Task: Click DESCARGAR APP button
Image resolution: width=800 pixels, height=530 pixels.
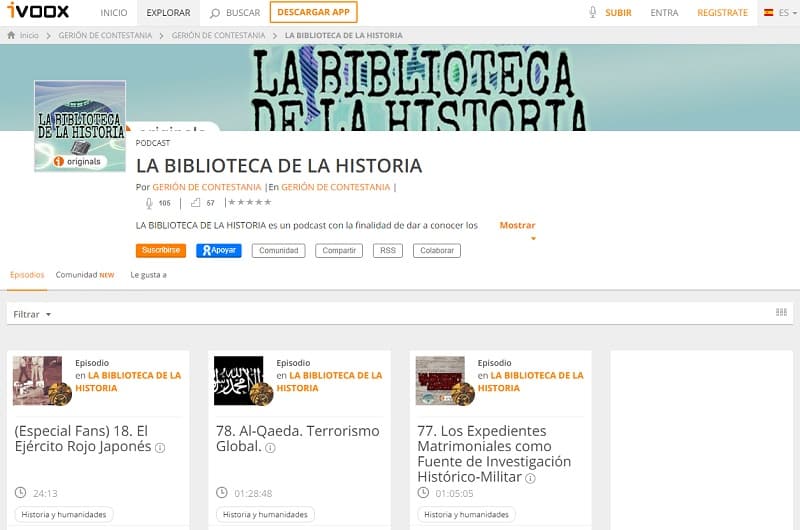Action: 313,12
